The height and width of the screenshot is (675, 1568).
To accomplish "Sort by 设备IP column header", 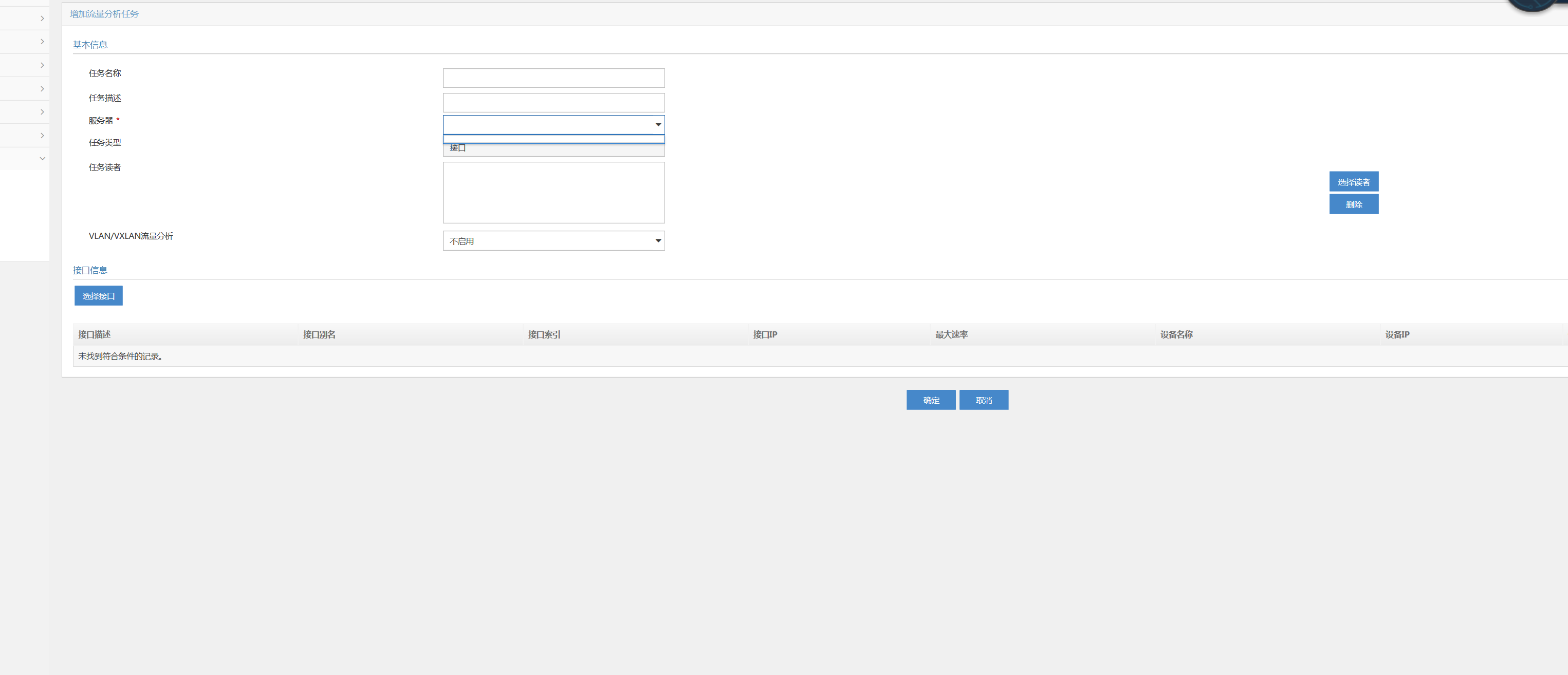I will [1396, 335].
